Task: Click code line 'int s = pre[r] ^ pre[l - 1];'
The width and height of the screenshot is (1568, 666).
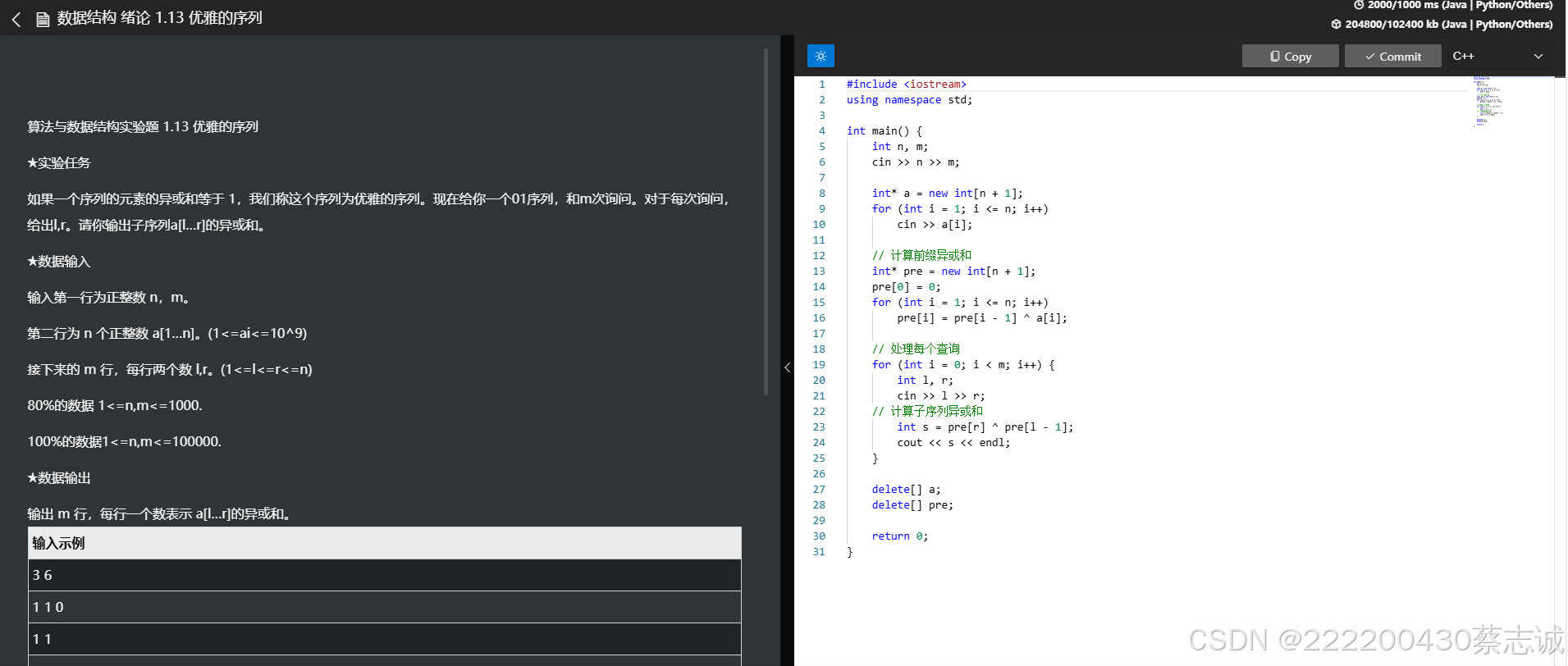Action: (x=985, y=427)
